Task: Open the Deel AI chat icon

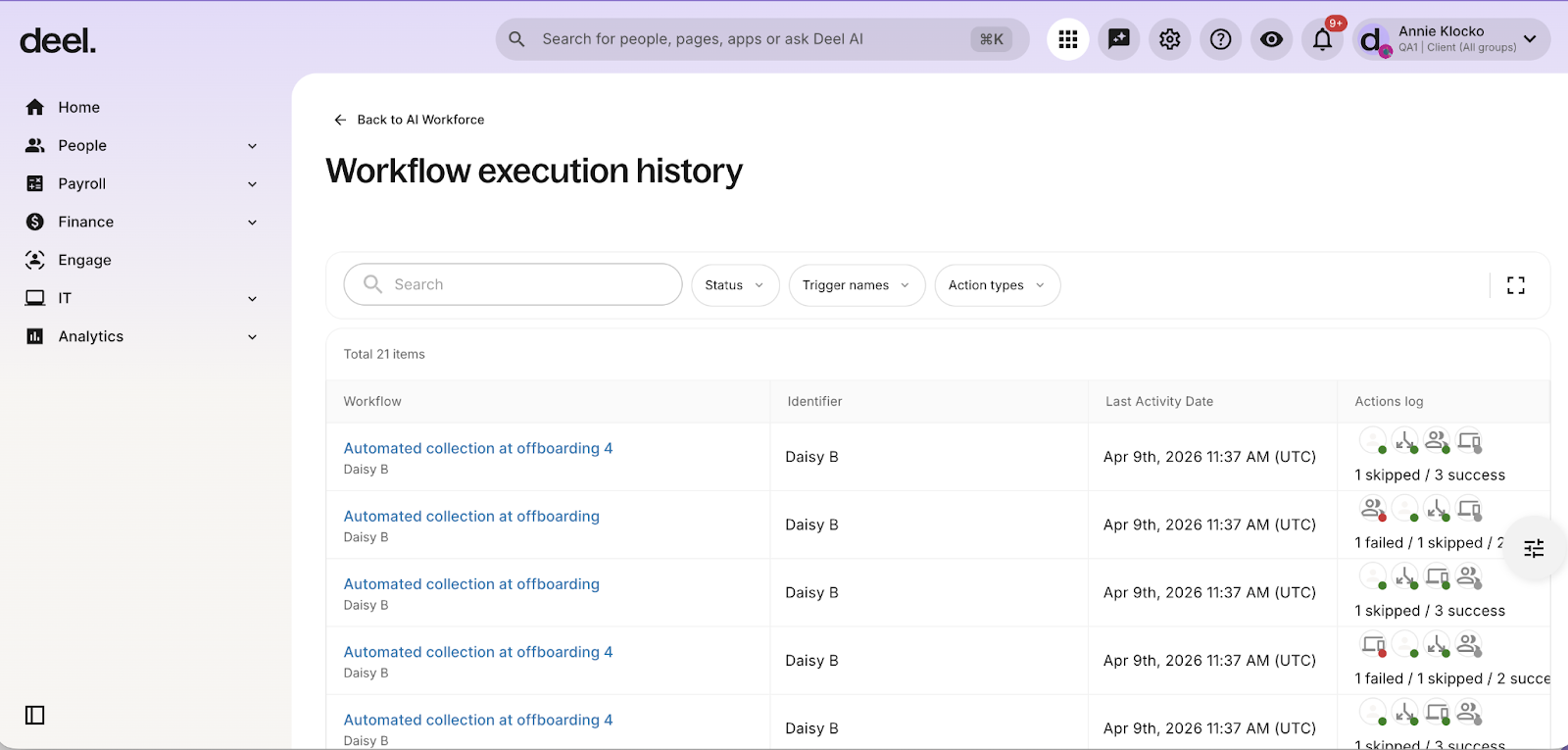Action: click(1118, 39)
